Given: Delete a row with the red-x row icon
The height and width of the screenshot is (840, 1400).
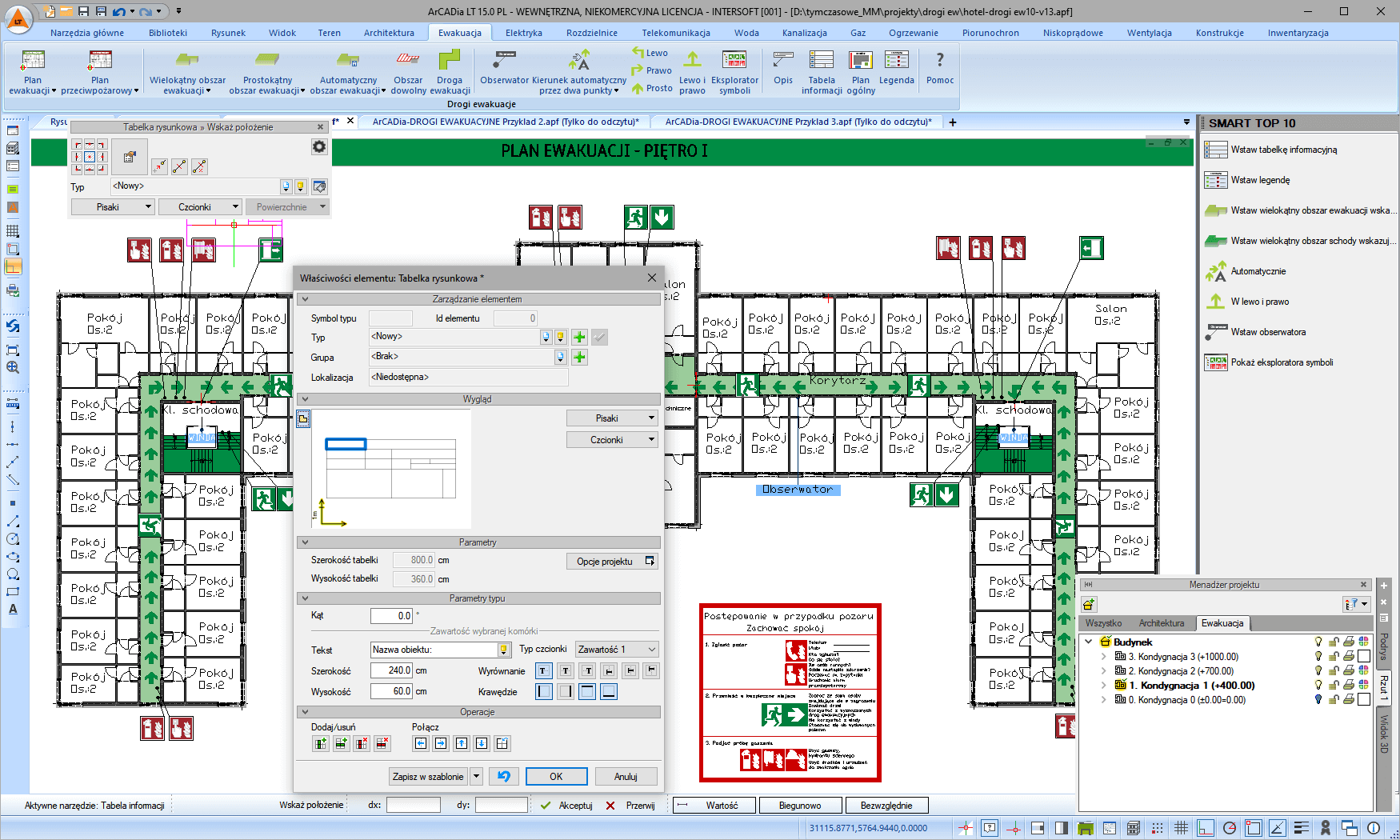Looking at the screenshot, I should point(382,743).
